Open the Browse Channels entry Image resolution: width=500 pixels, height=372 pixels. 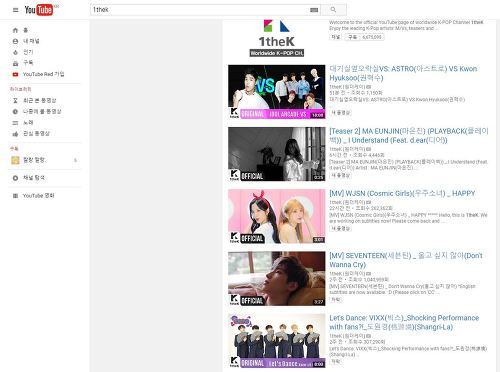click(33, 178)
